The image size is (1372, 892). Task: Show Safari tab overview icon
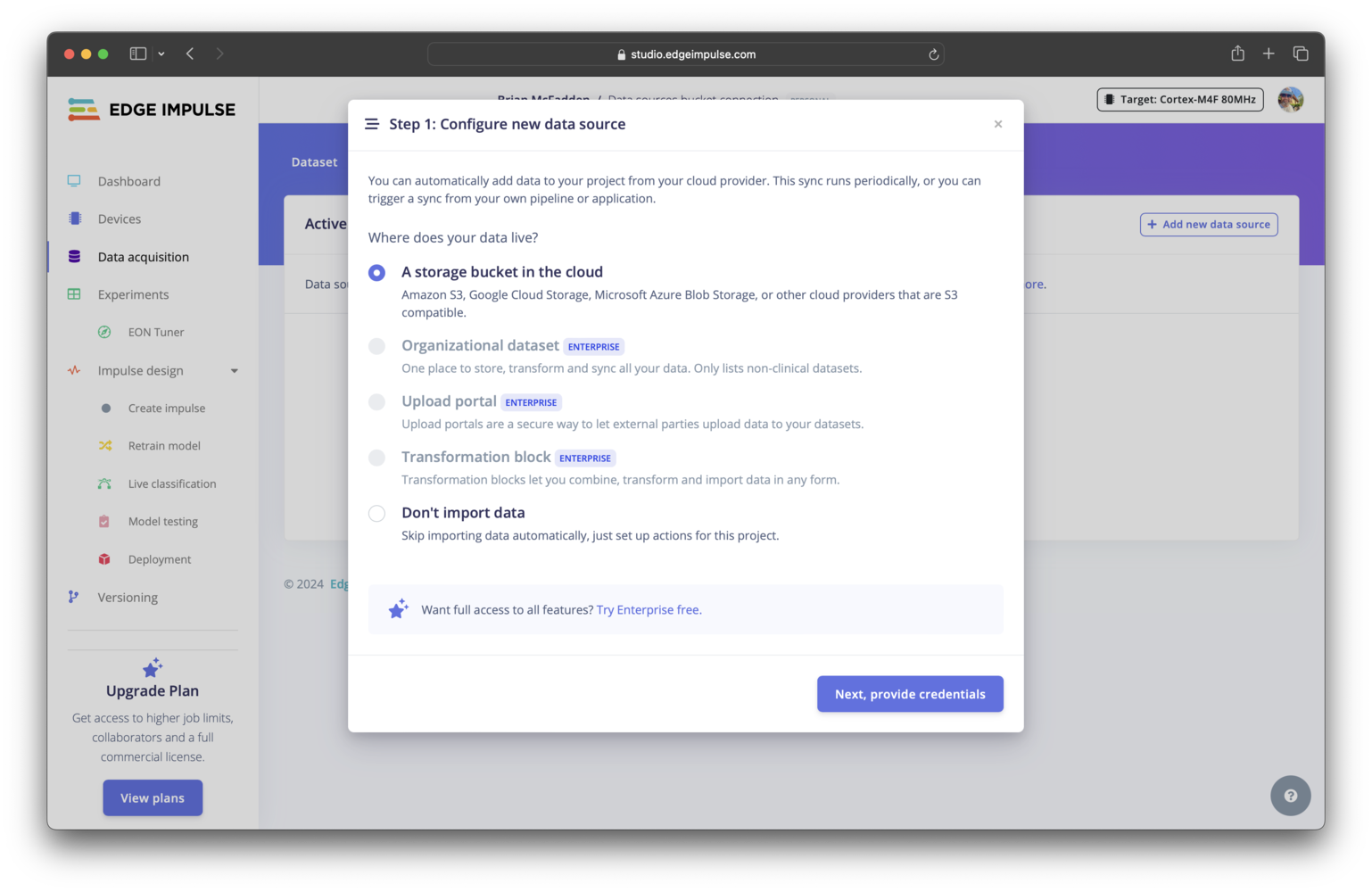(1301, 54)
